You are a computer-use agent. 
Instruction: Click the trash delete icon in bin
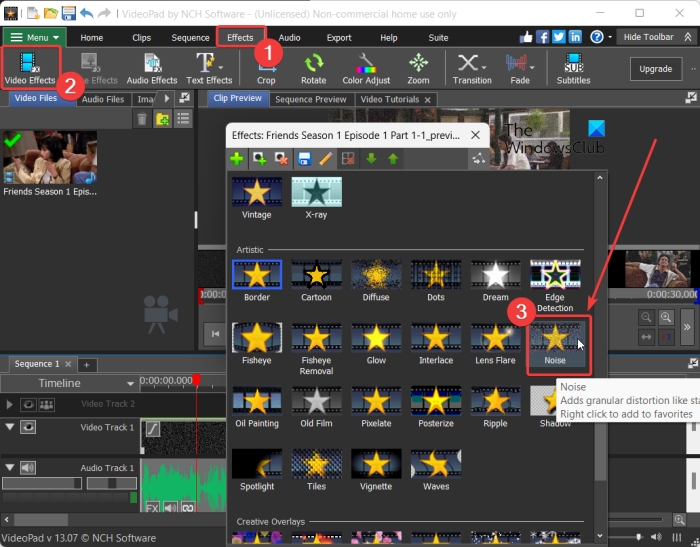tap(142, 119)
